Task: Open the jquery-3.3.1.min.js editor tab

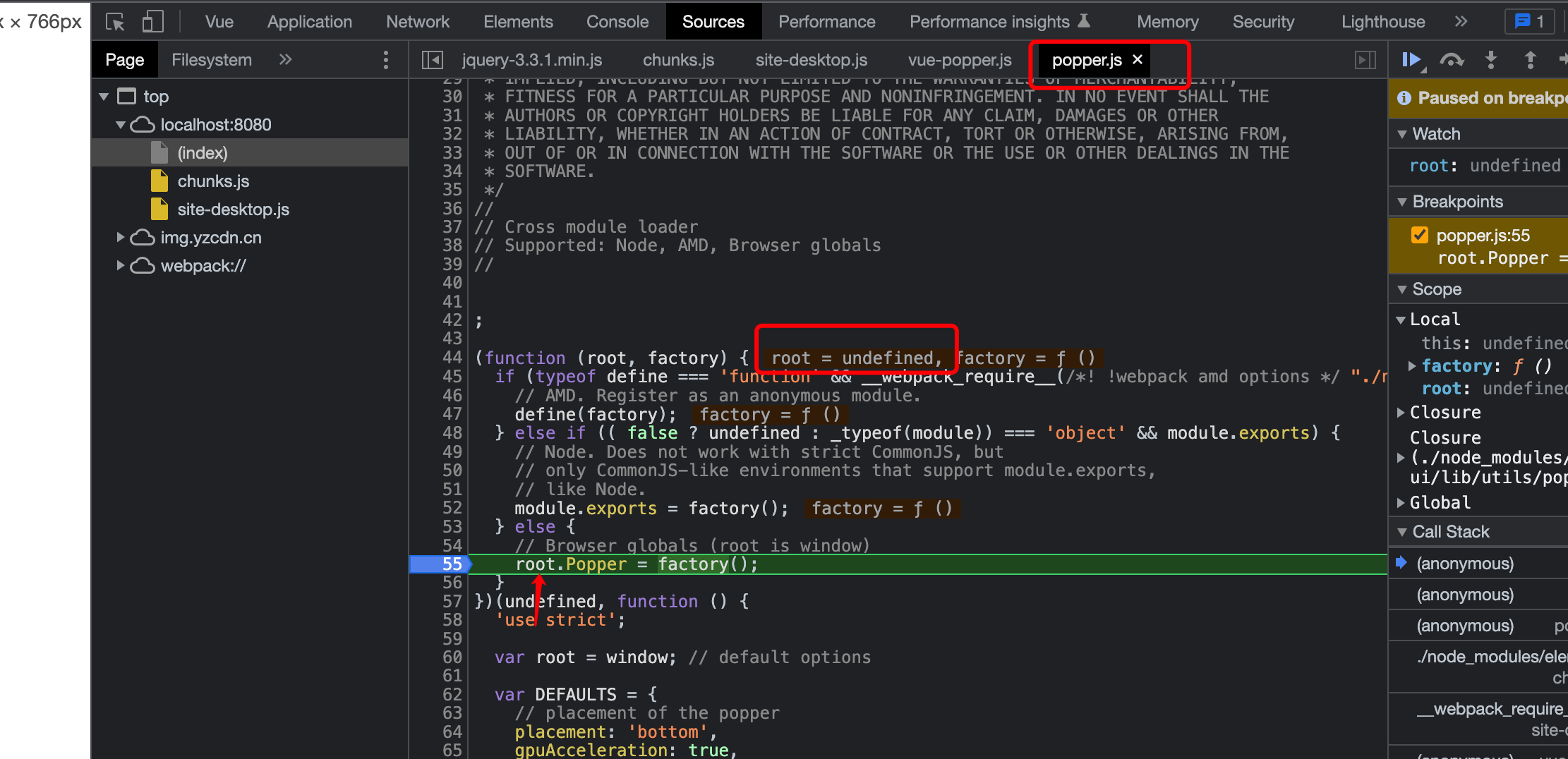Action: [532, 60]
